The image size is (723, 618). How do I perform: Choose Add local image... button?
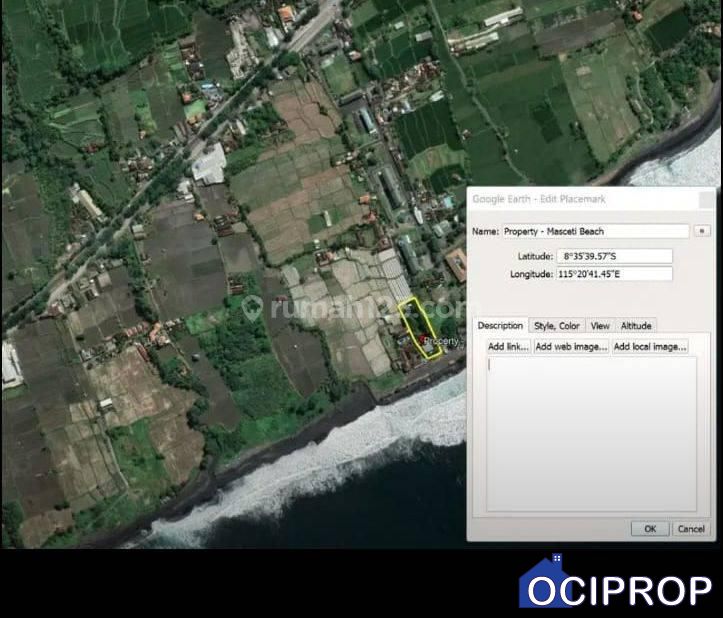650,346
